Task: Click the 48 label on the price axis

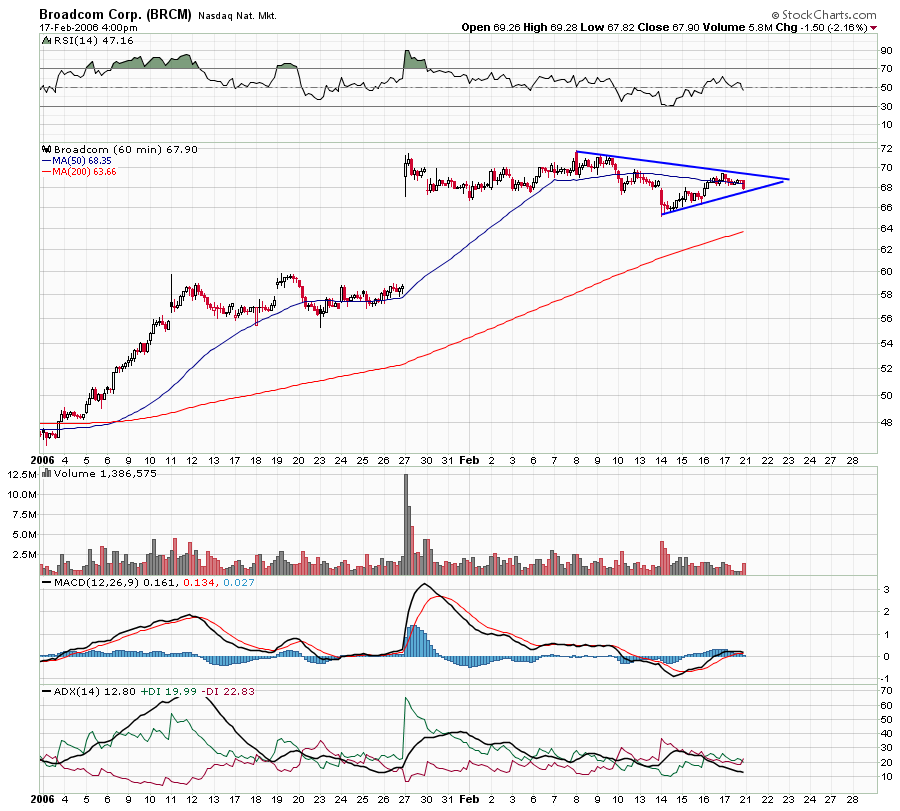Action: point(887,423)
